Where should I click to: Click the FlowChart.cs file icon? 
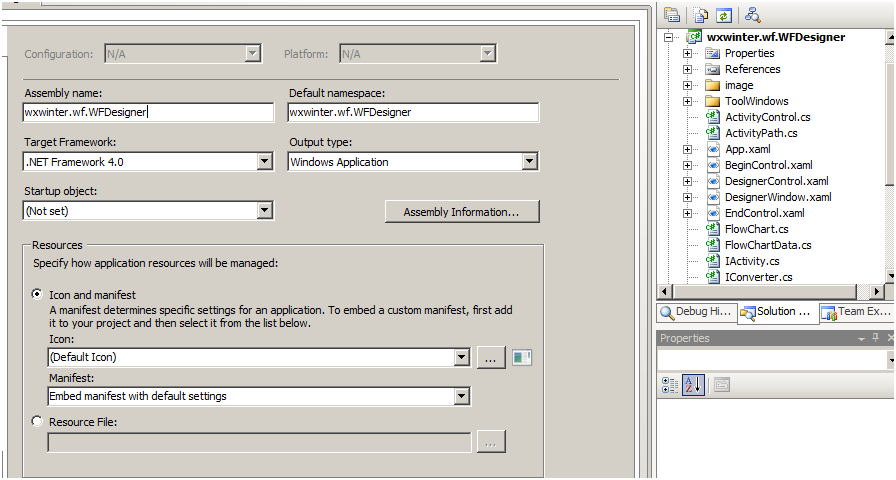pyautogui.click(x=712, y=229)
